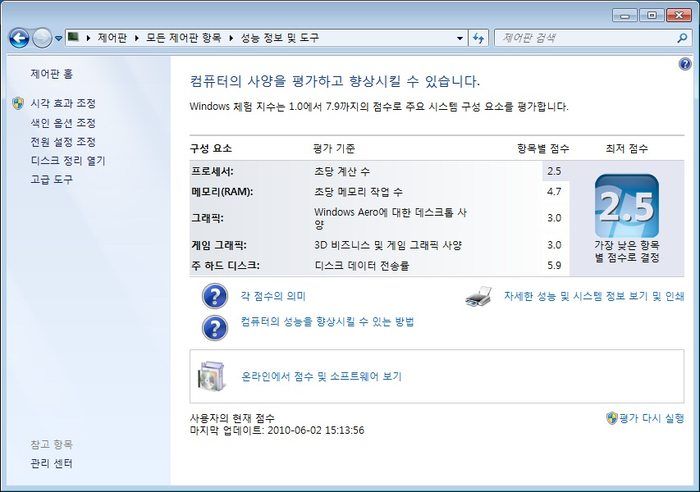The image size is (700, 492).
Task: Click the refresh button next to address bar
Action: (479, 38)
